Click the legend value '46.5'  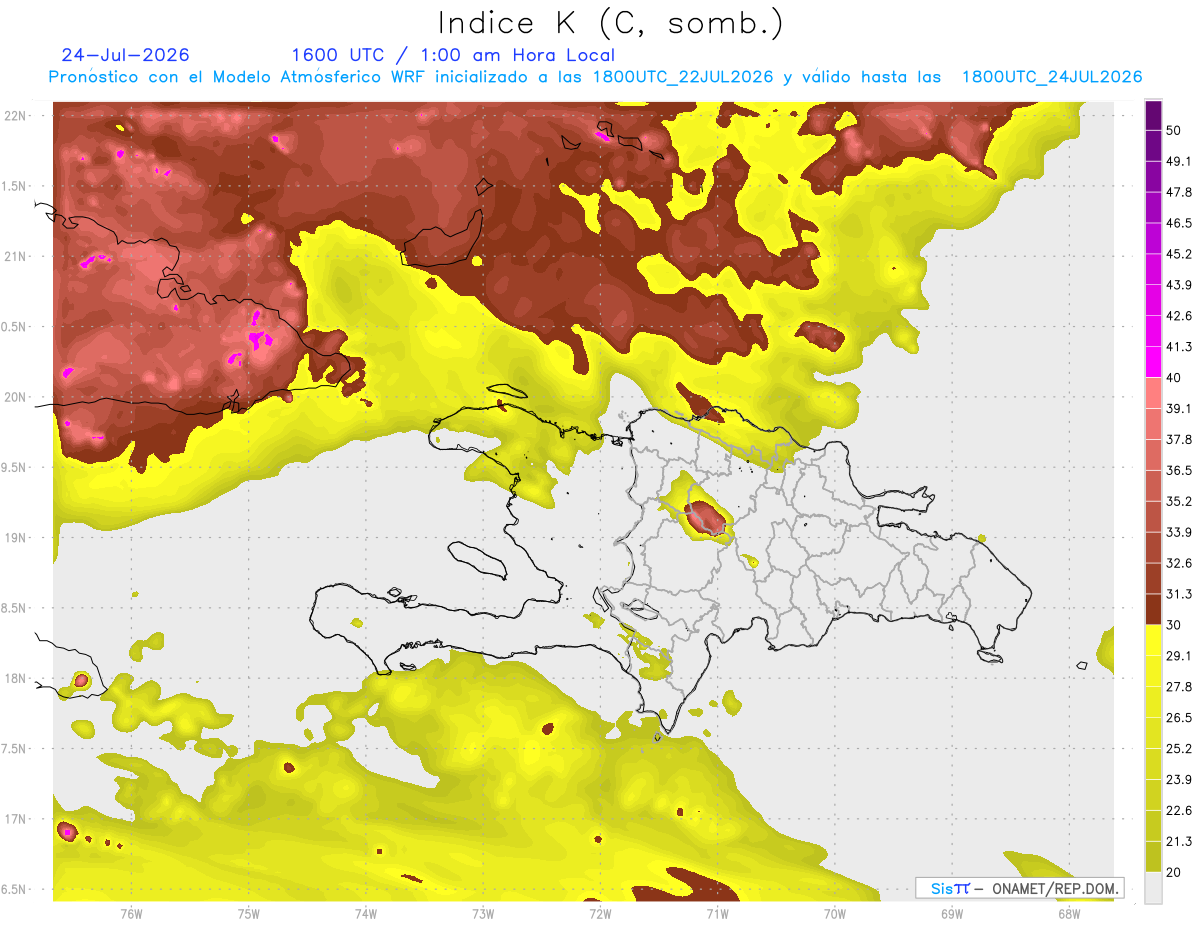point(1179,223)
